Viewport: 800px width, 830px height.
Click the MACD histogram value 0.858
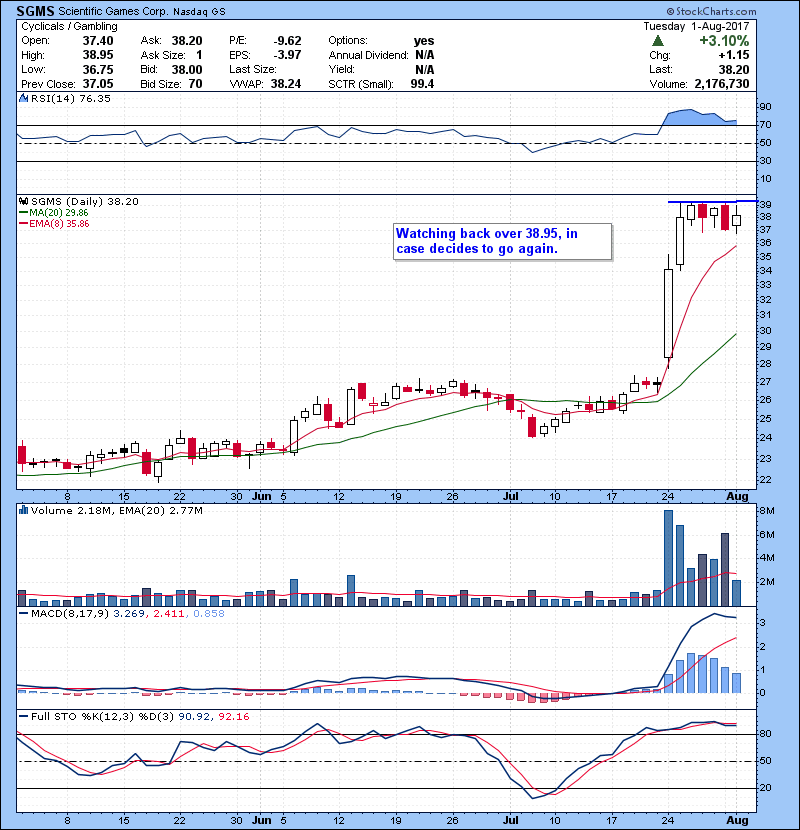[209, 614]
